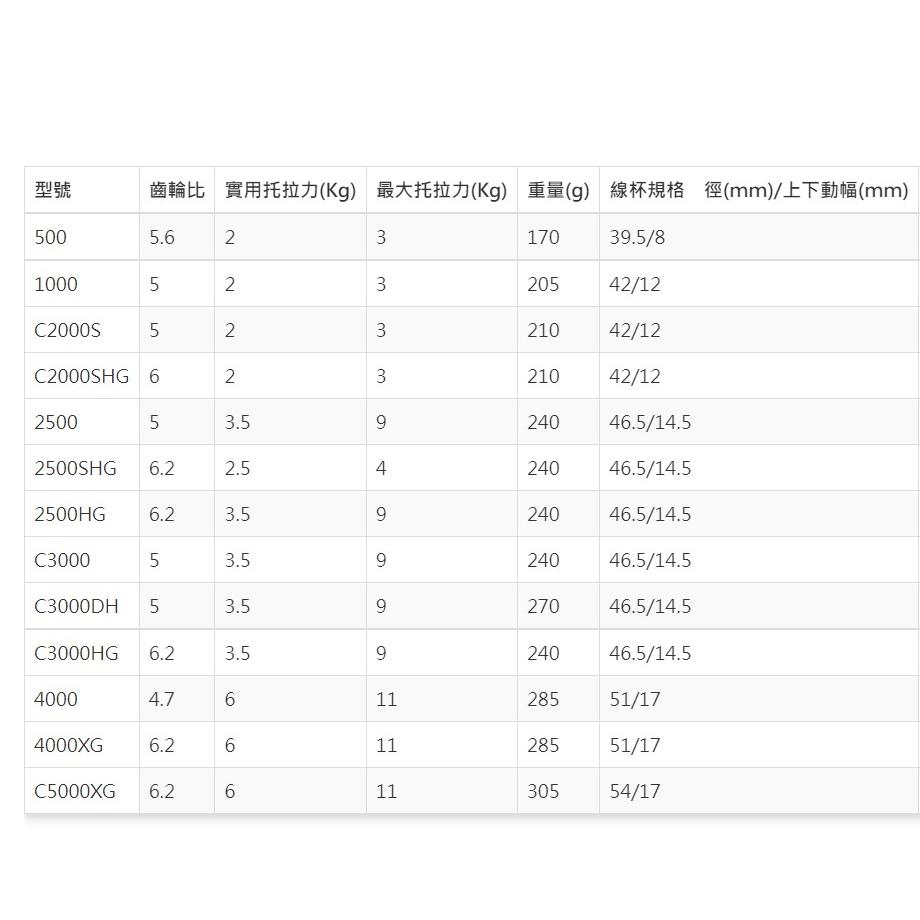Select the 最大托拉力(Kg) header cell
Screen dimensions: 920x920
coord(441,190)
